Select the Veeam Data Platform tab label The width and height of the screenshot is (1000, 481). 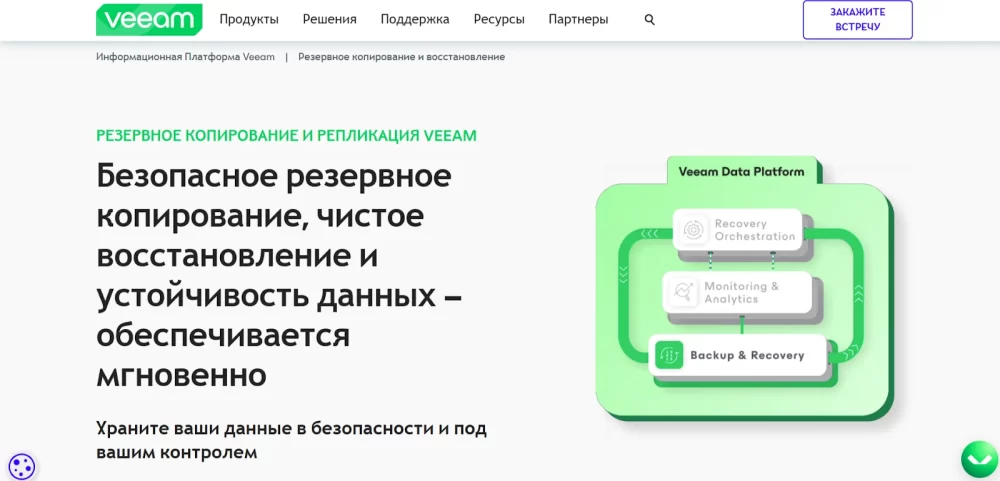coord(741,172)
